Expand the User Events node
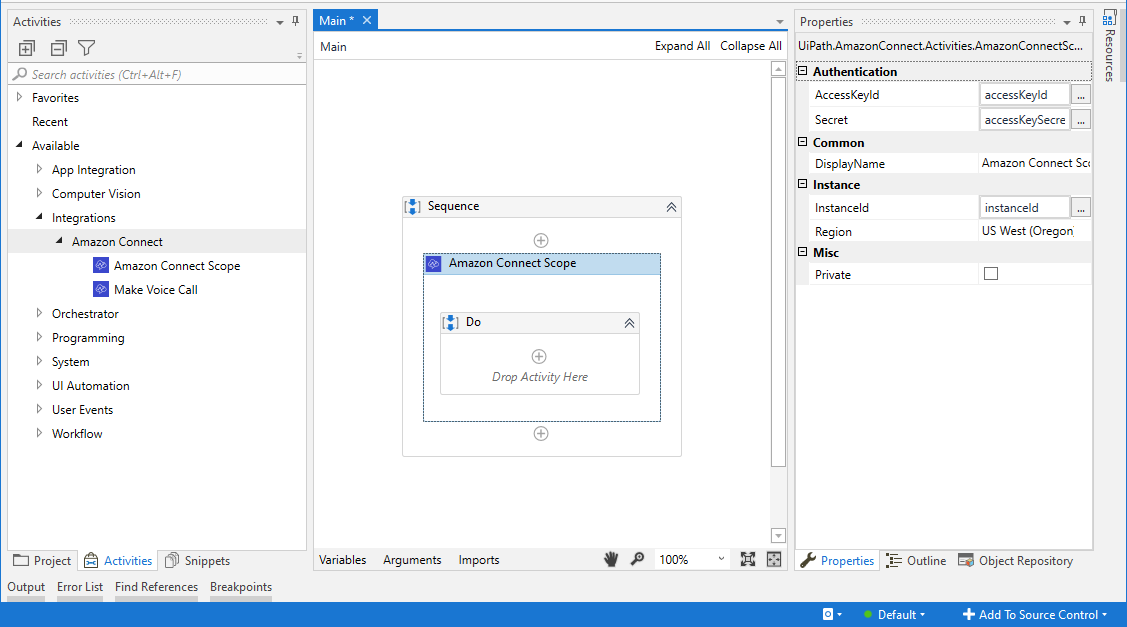The width and height of the screenshot is (1127, 627). click(40, 408)
